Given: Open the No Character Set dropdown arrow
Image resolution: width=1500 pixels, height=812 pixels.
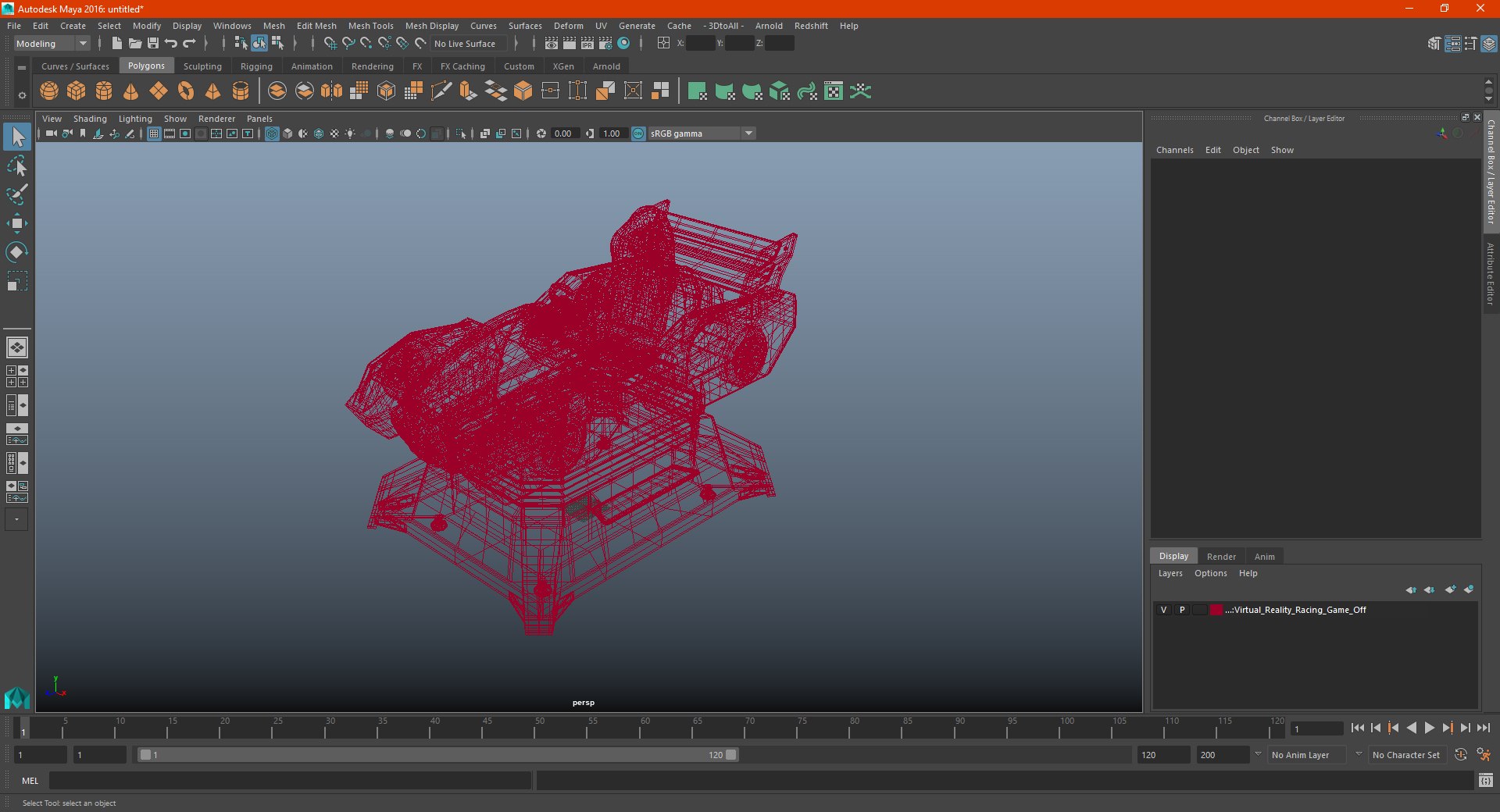Looking at the screenshot, I should (1359, 755).
